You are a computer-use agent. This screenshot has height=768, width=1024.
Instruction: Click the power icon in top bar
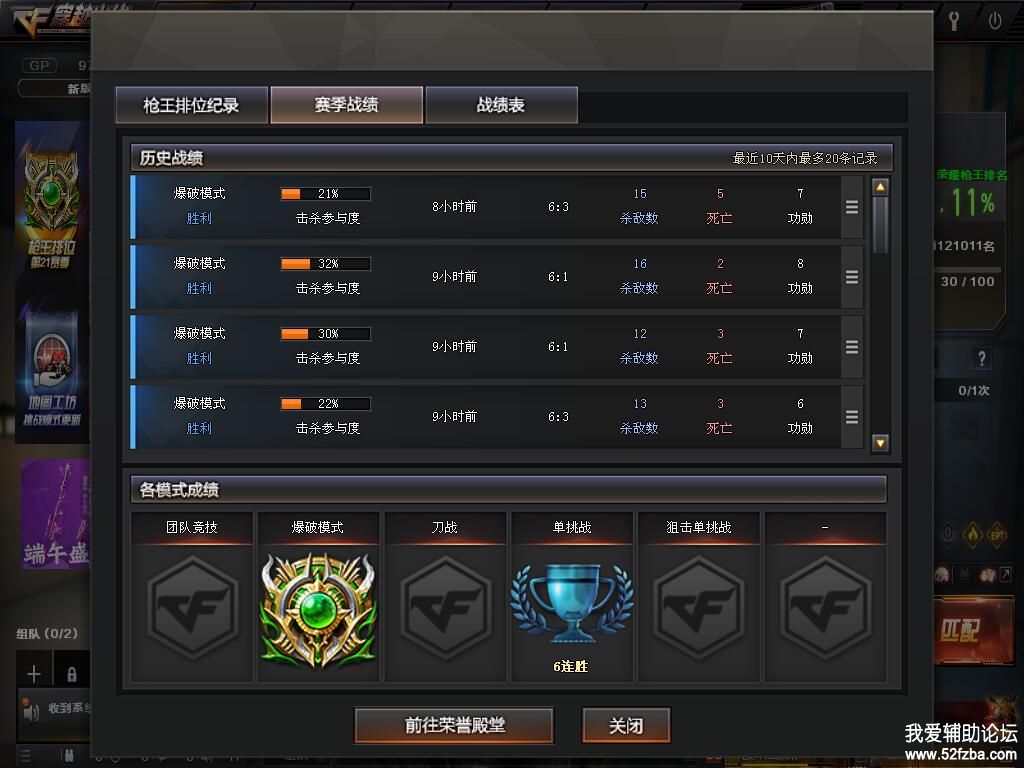pos(995,21)
